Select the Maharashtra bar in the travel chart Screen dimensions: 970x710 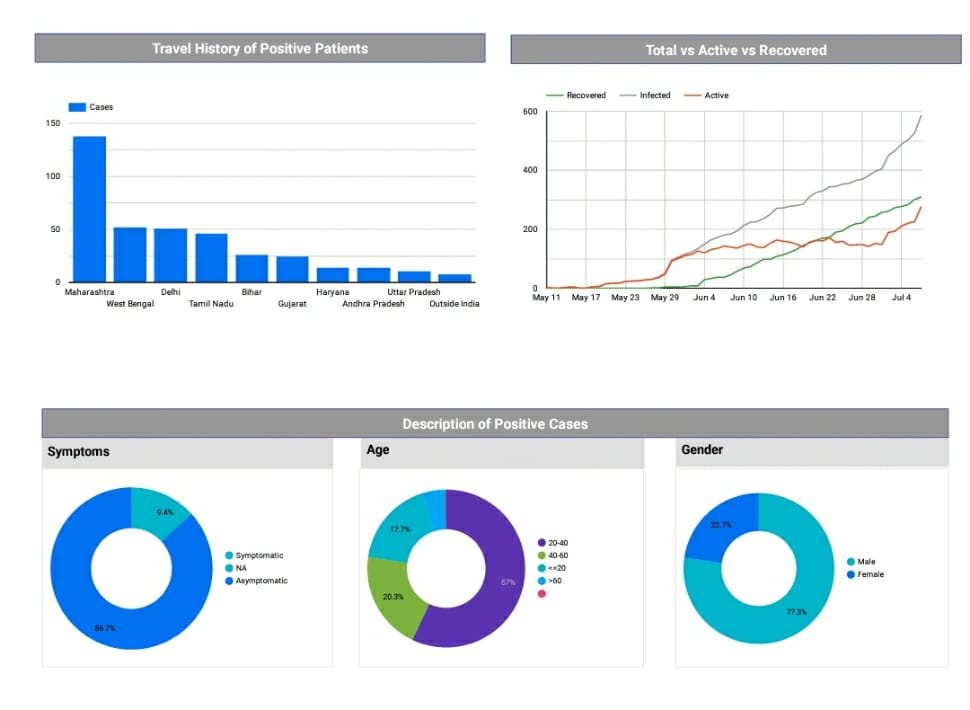pos(90,209)
